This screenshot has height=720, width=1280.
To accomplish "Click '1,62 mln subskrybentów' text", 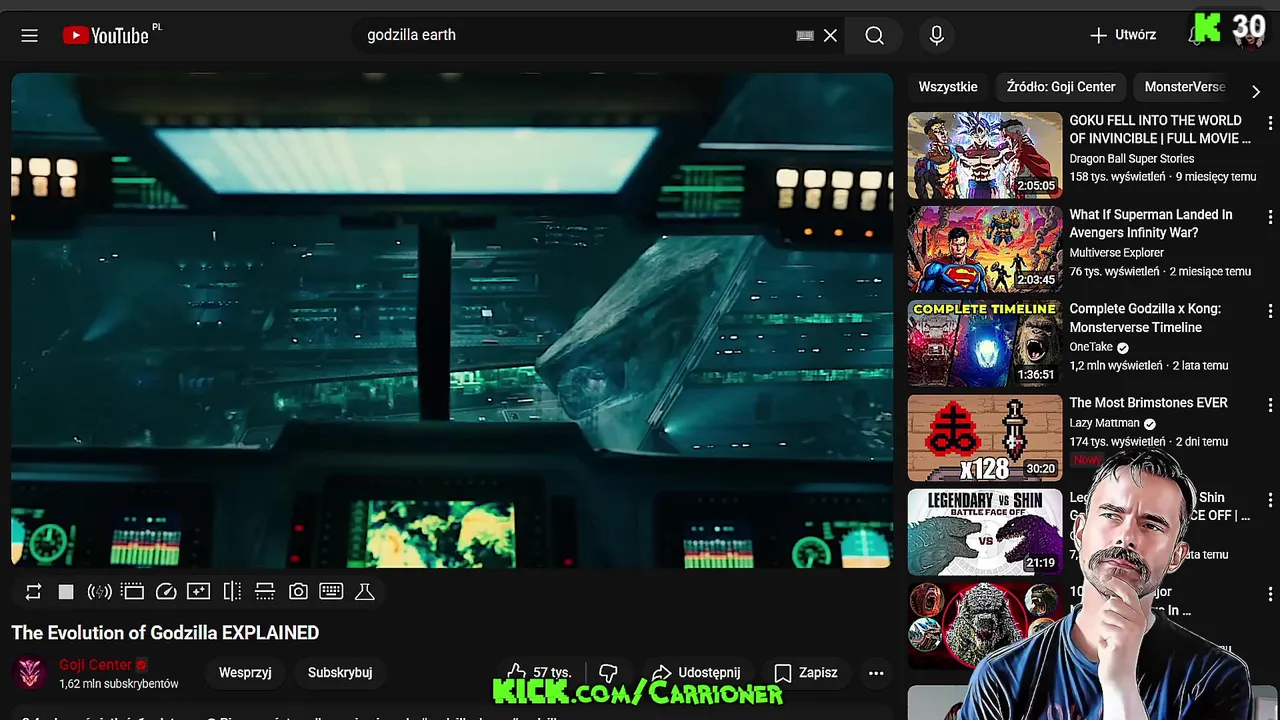I will pos(119,684).
